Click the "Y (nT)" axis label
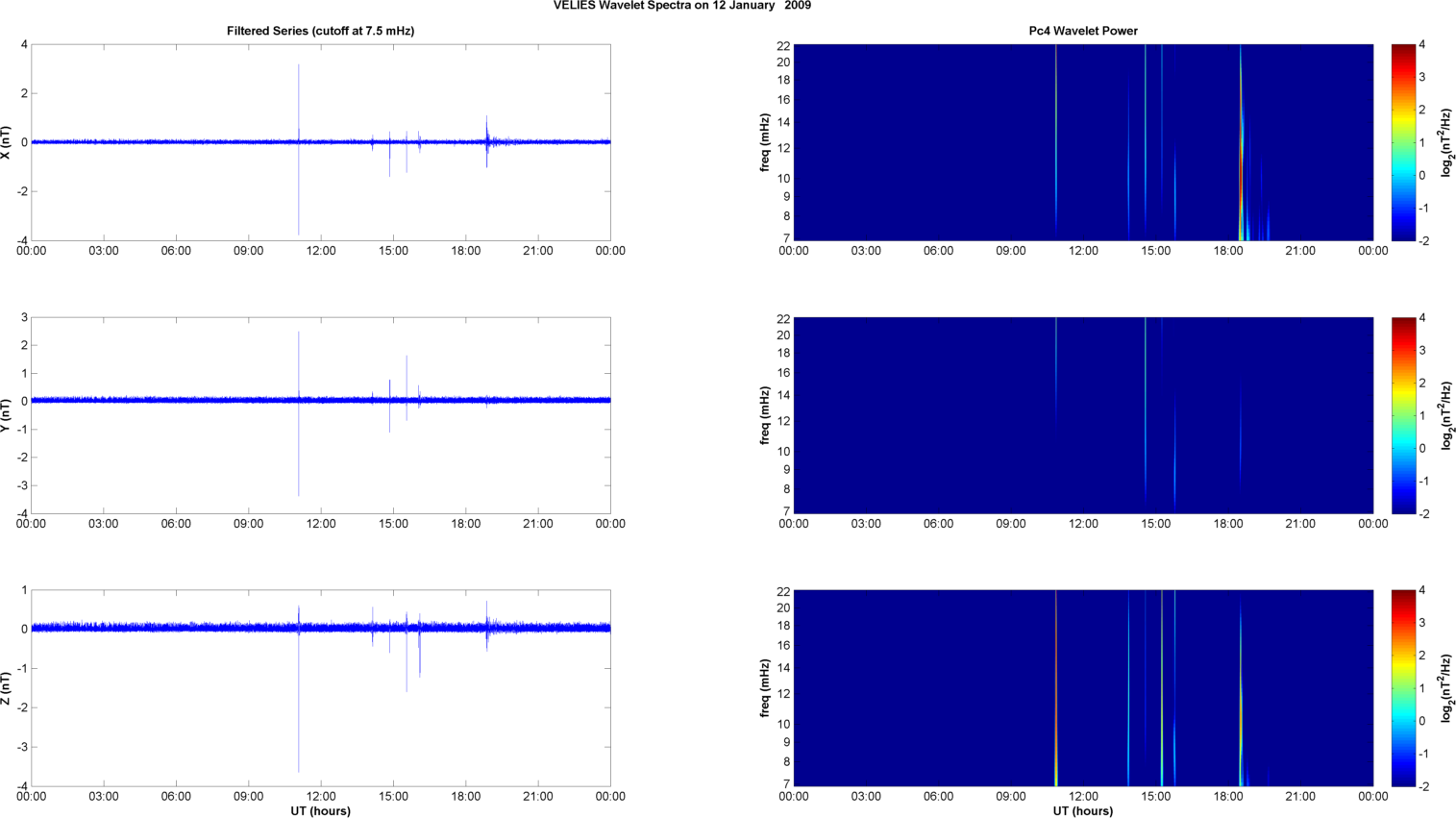1456x818 pixels. pos(7,415)
